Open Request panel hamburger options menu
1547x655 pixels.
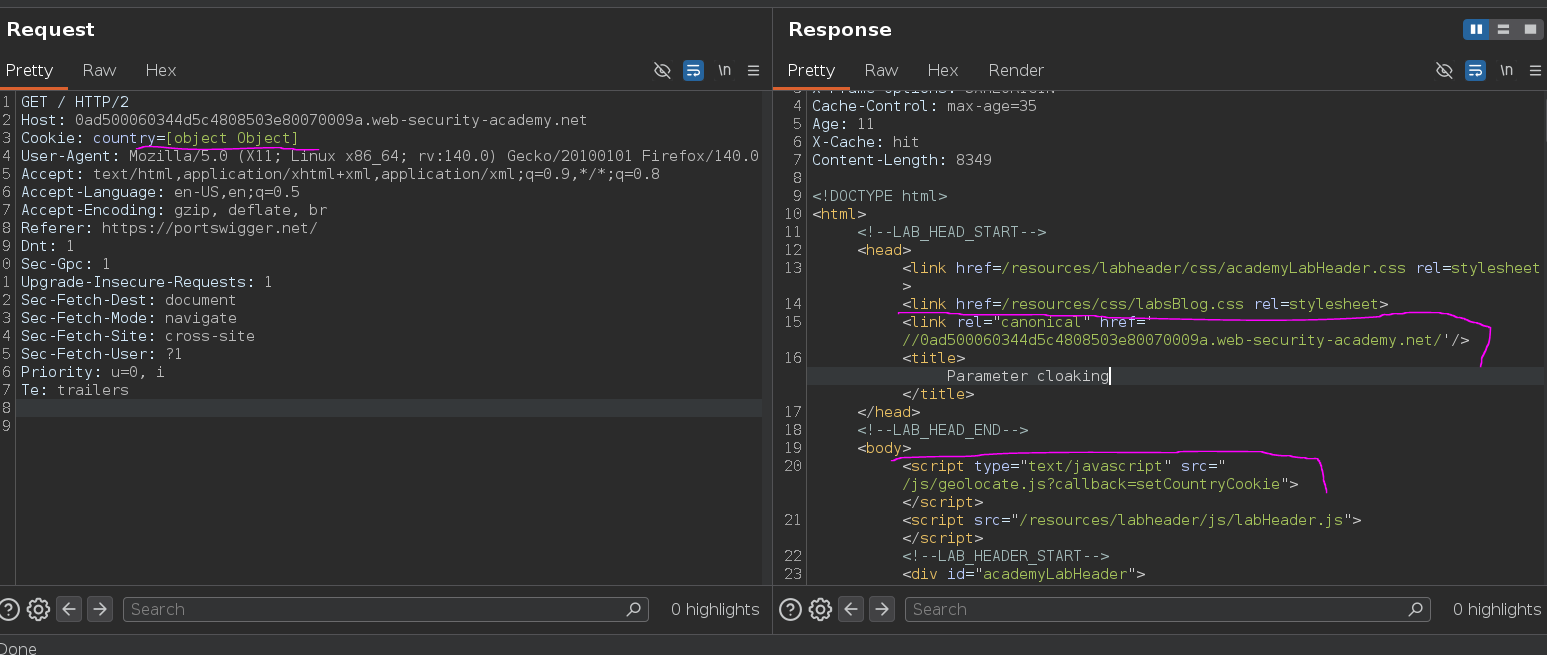click(753, 70)
